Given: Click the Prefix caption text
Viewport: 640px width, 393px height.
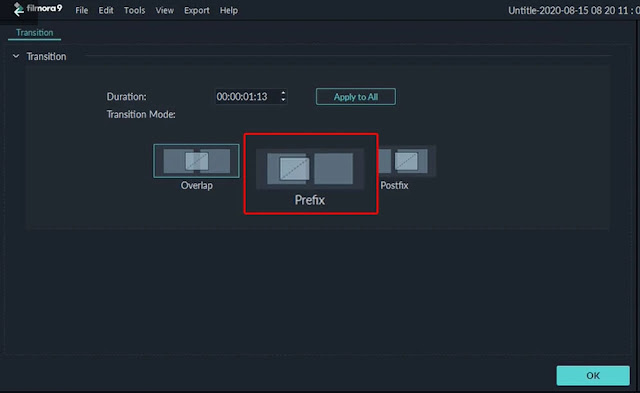Looking at the screenshot, I should click(310, 200).
